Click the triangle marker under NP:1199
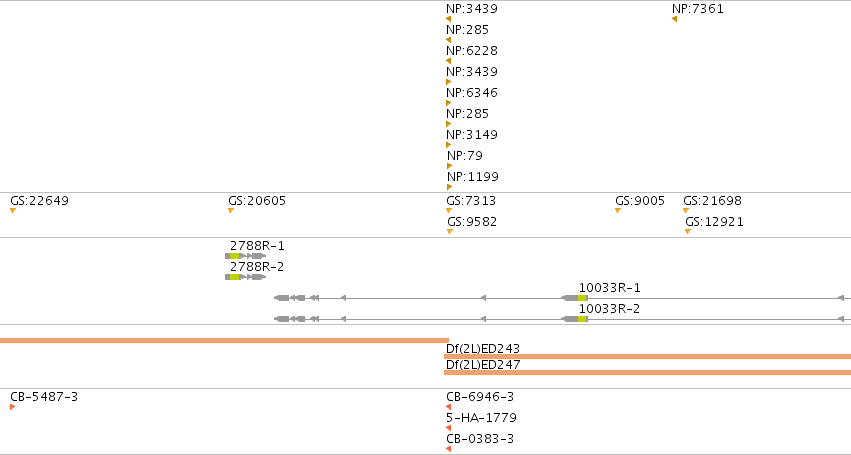 (449, 187)
